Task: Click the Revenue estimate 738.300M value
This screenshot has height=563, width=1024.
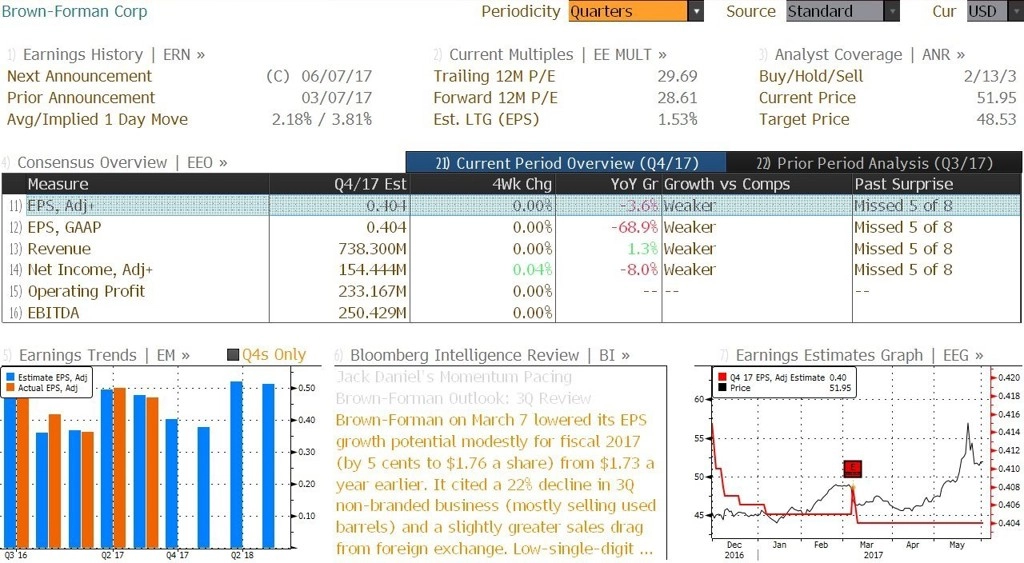Action: tap(372, 249)
